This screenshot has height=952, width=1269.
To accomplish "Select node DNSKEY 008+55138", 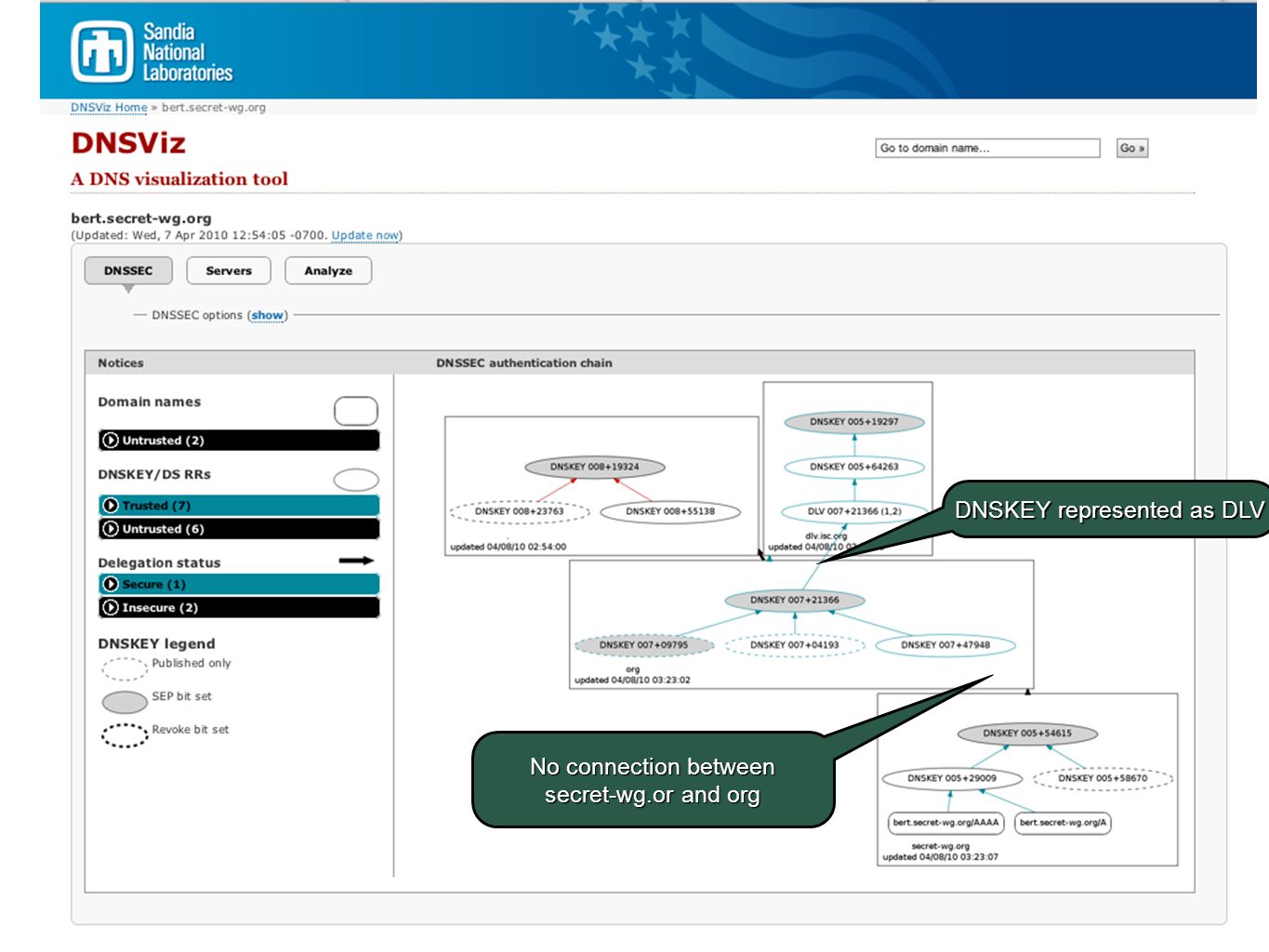I will (670, 511).
